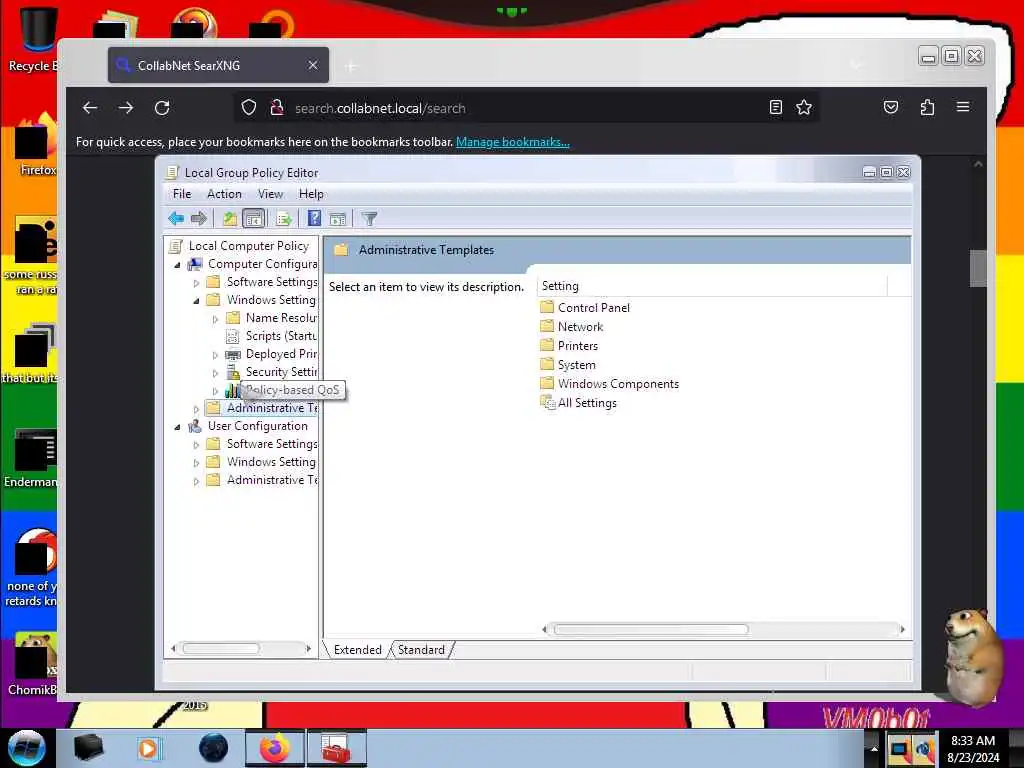This screenshot has width=1024, height=768.
Task: Open Firefox Extensions puzzle icon
Action: coord(927,108)
